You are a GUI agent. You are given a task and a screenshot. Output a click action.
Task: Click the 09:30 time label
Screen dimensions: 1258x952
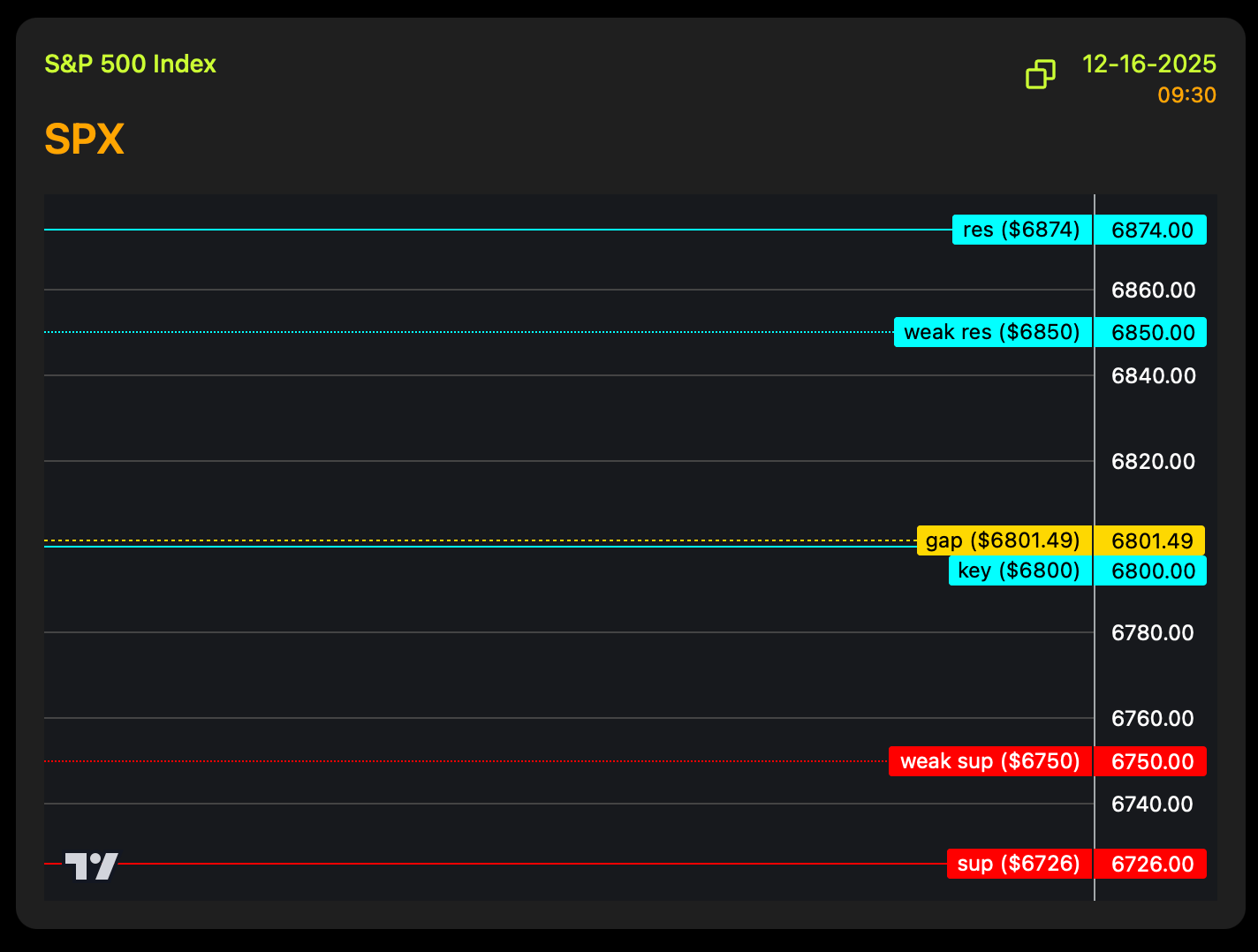[x=1186, y=95]
